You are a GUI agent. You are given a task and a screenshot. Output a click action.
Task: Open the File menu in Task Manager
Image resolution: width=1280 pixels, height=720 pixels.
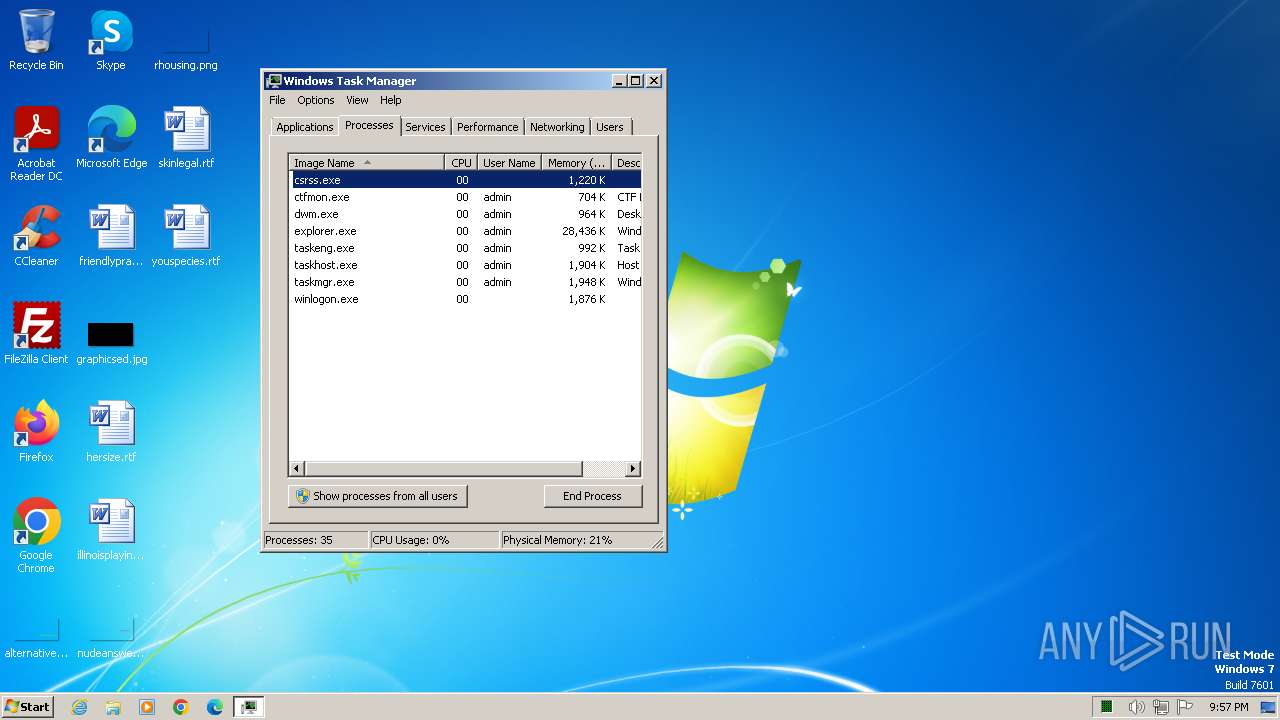click(x=277, y=100)
